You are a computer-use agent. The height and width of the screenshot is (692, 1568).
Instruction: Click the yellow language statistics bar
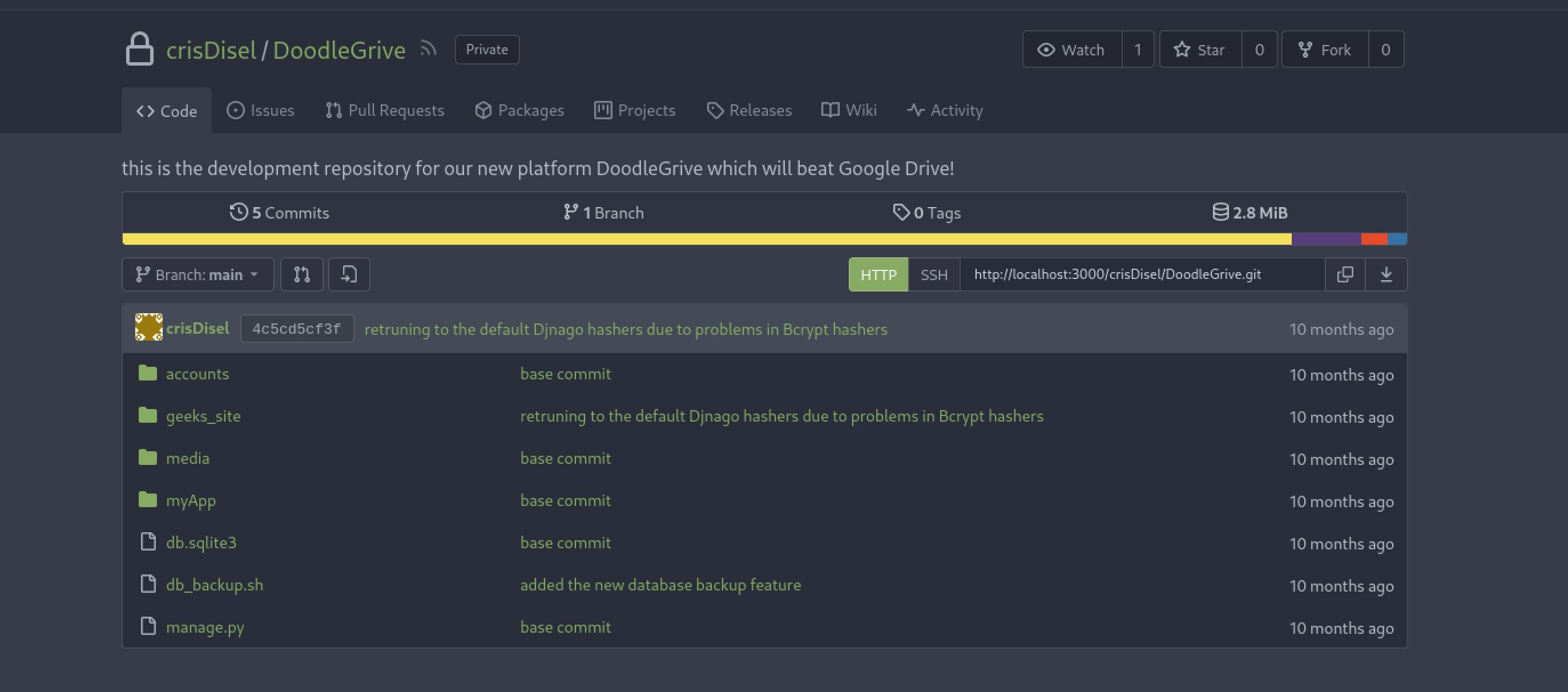tap(706, 239)
